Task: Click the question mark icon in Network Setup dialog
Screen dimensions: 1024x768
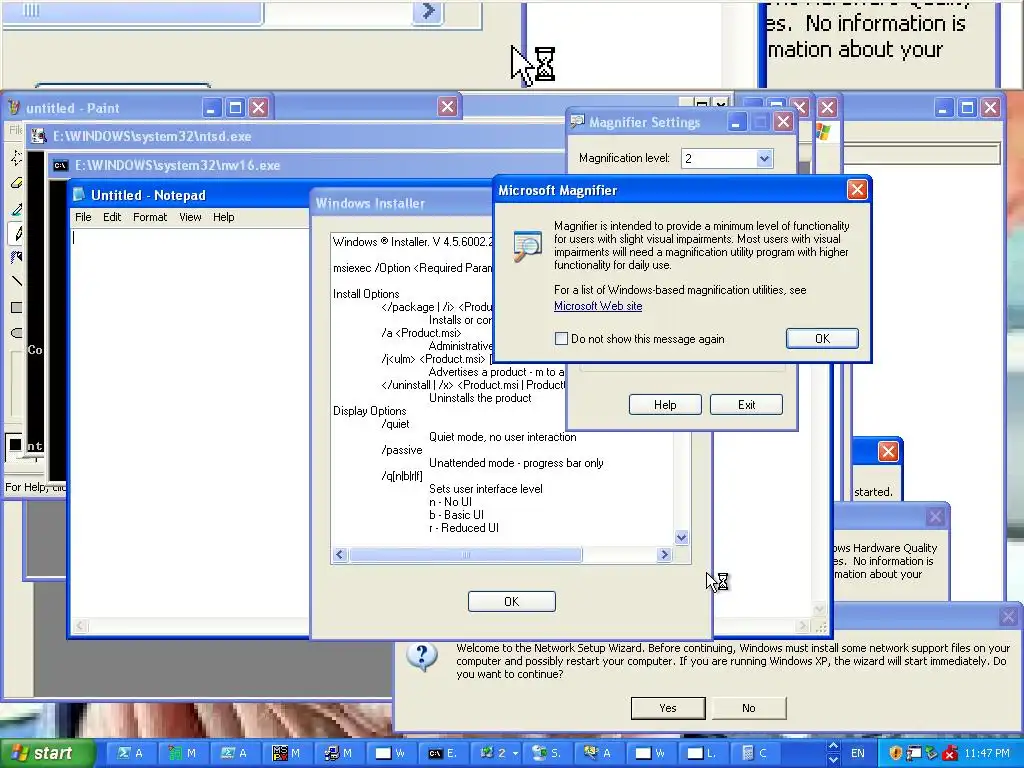Action: 422,656
